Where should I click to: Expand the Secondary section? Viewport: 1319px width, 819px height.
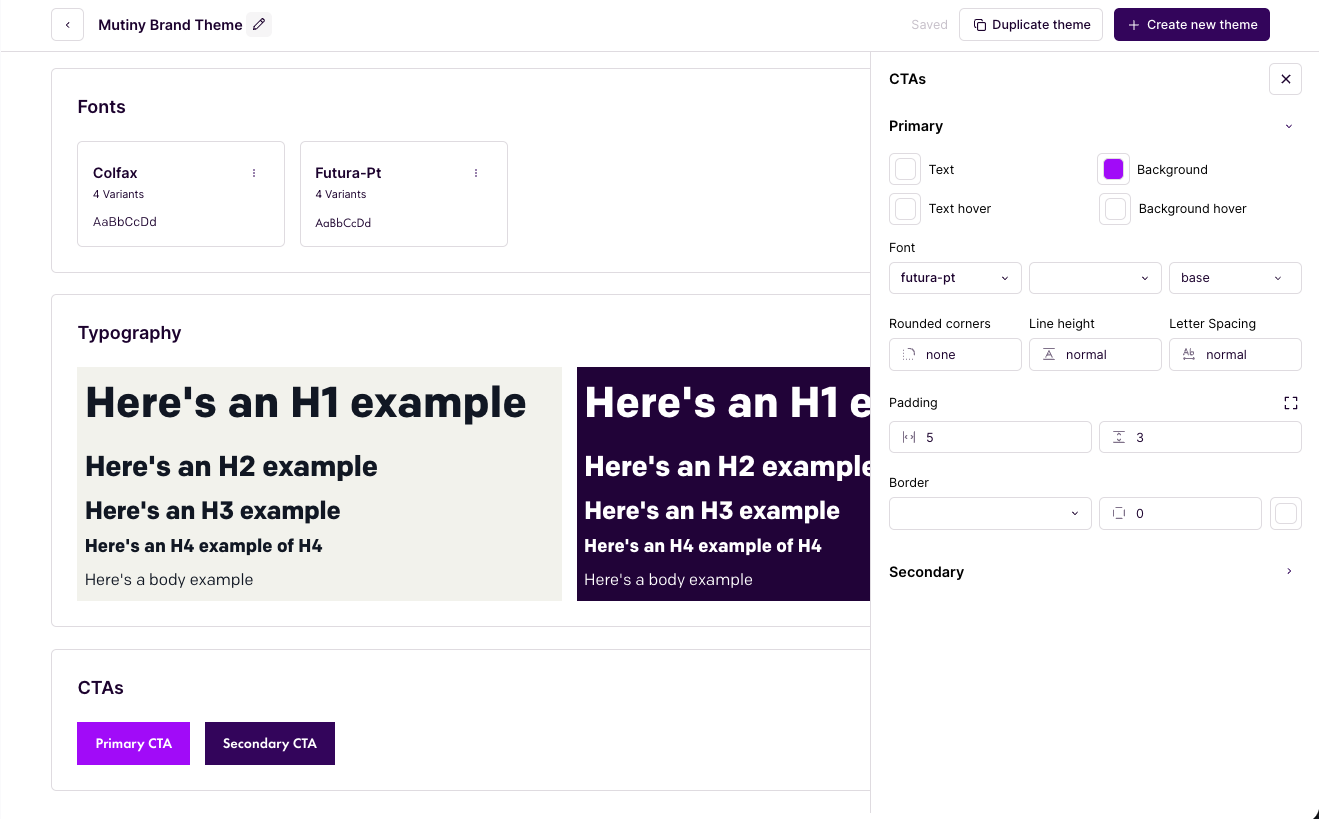pyautogui.click(x=1288, y=571)
